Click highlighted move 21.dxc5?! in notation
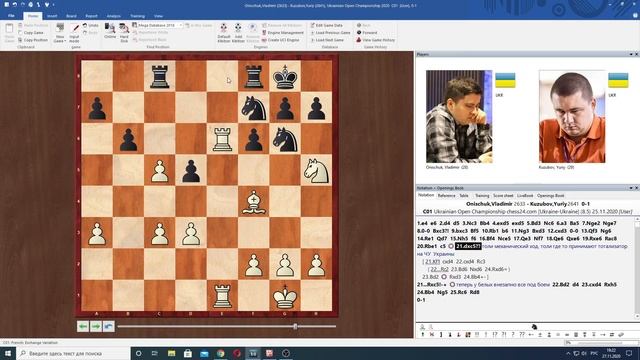Viewport: 640px width, 360px height. pos(468,246)
